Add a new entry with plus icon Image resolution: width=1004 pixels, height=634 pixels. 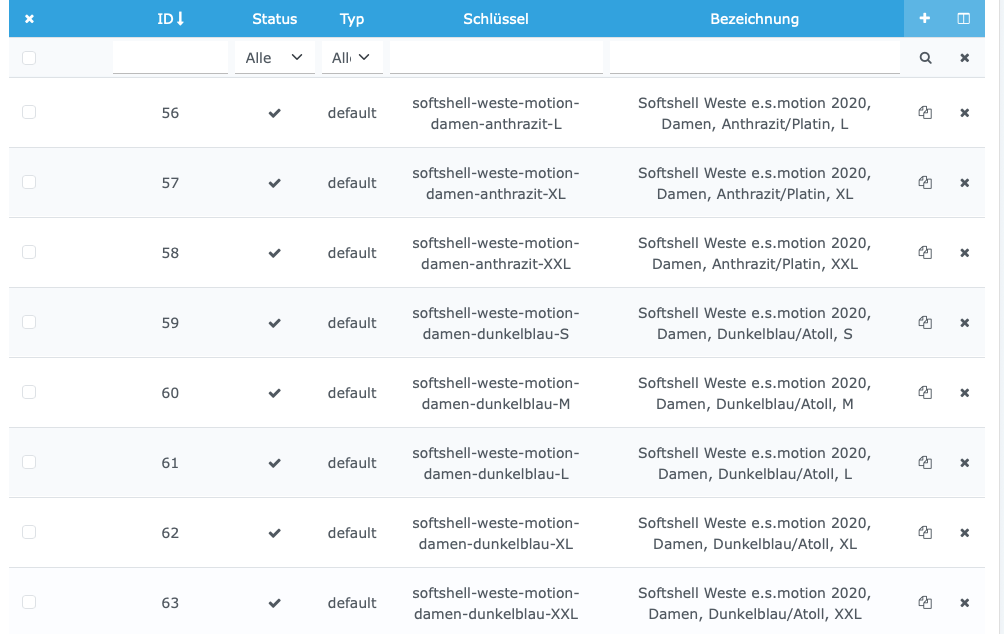[925, 19]
